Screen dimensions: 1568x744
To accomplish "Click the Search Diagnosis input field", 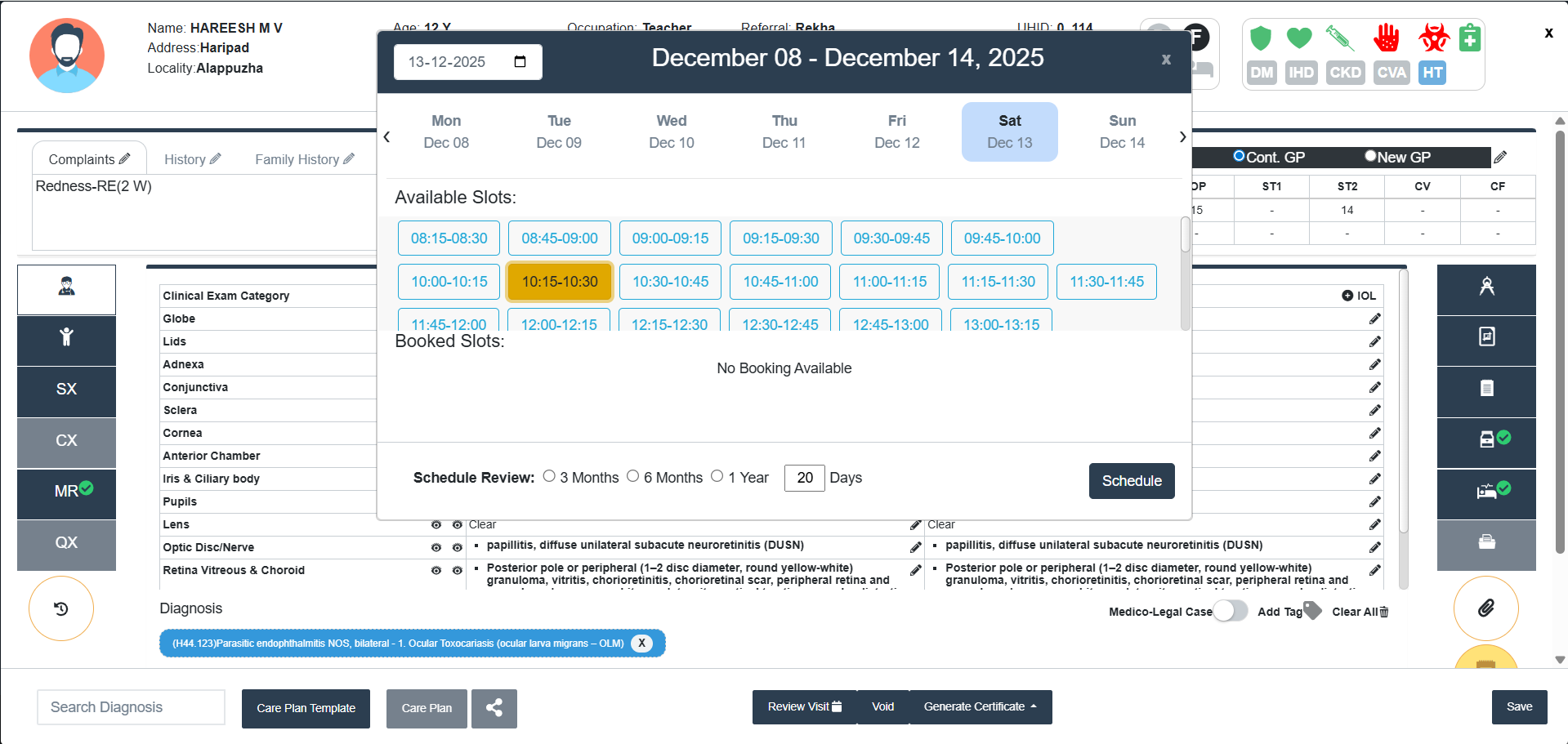I will coord(131,707).
